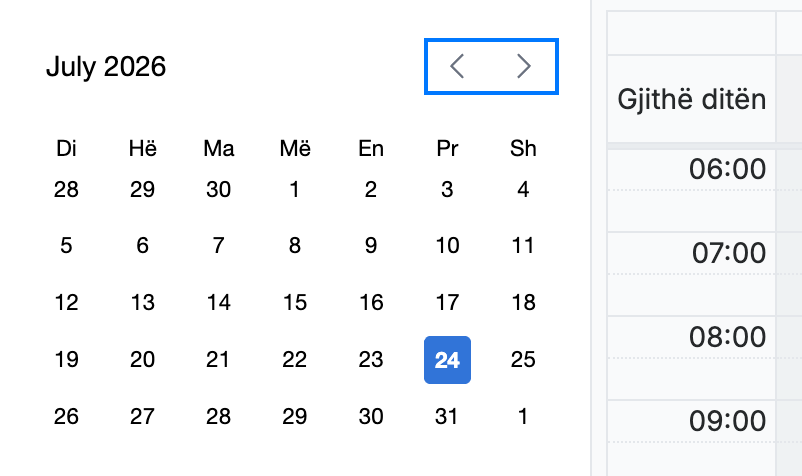Viewport: 802px width, 476px height.
Task: Select August 1 at end of last row
Action: coord(523,416)
